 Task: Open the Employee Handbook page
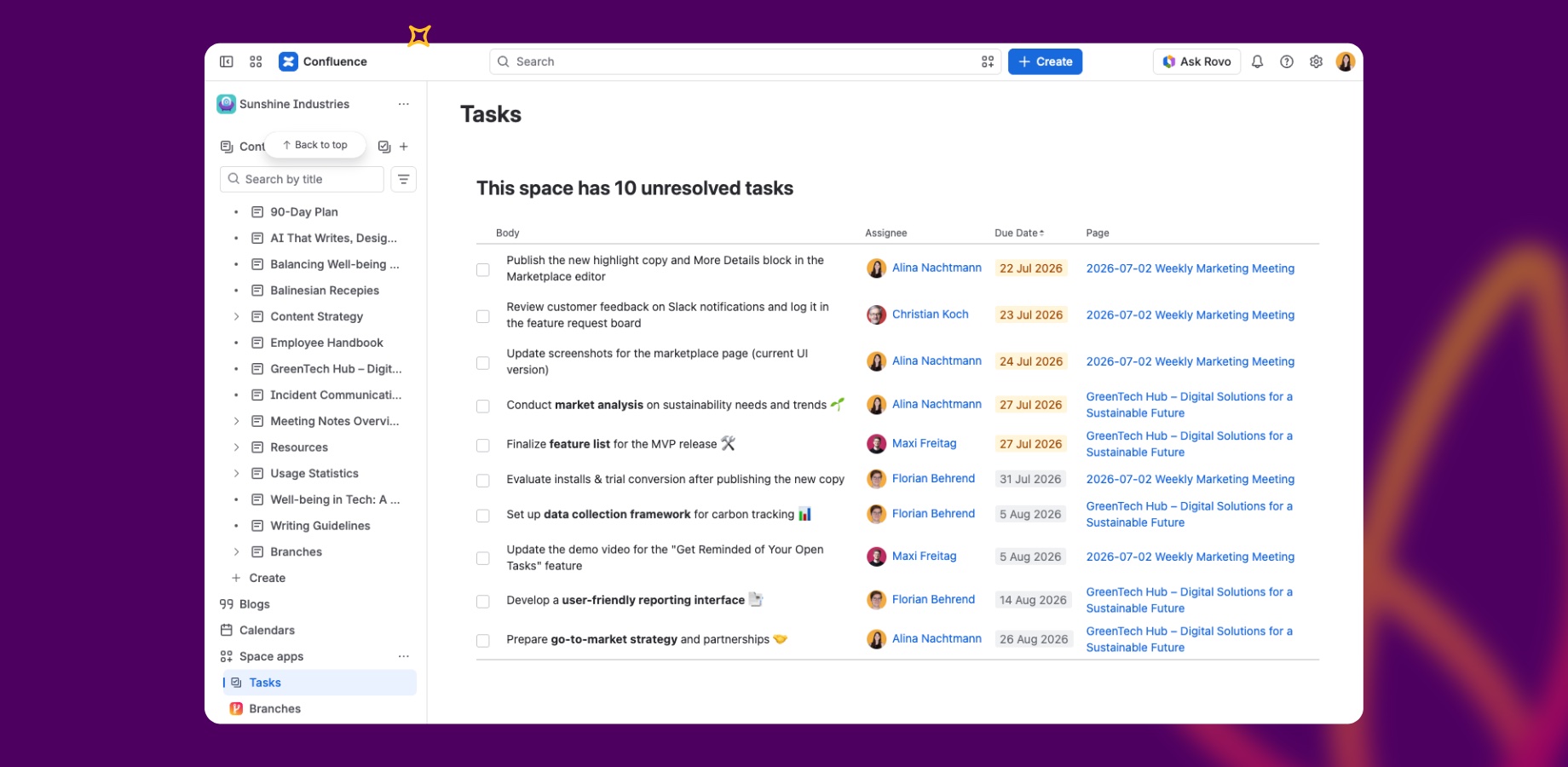point(326,343)
